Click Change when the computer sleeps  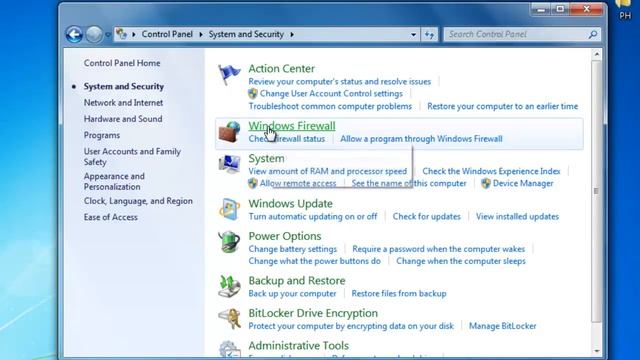tap(461, 261)
